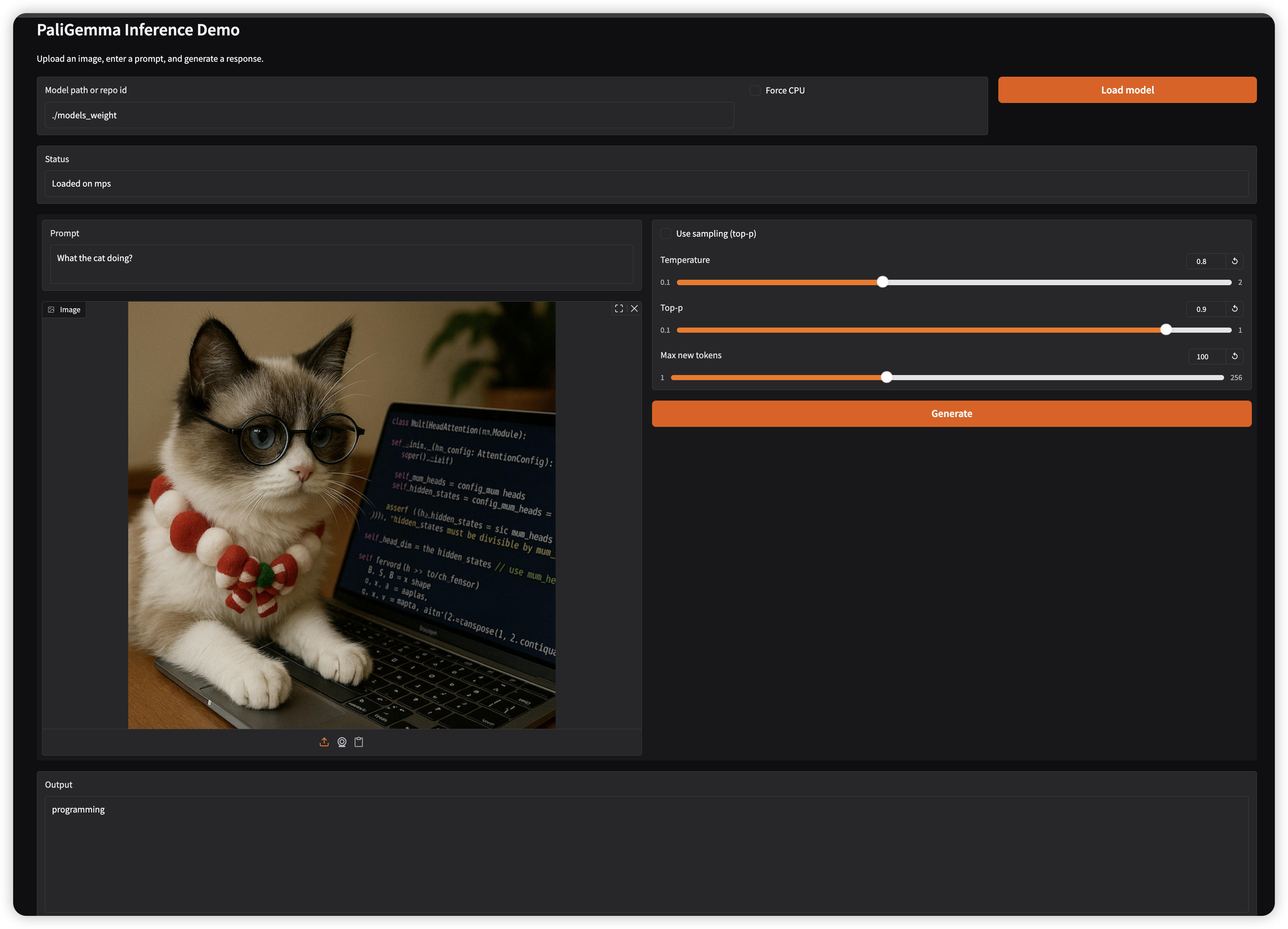The image size is (1288, 929).
Task: Click the Max new tokens number input
Action: [1207, 357]
